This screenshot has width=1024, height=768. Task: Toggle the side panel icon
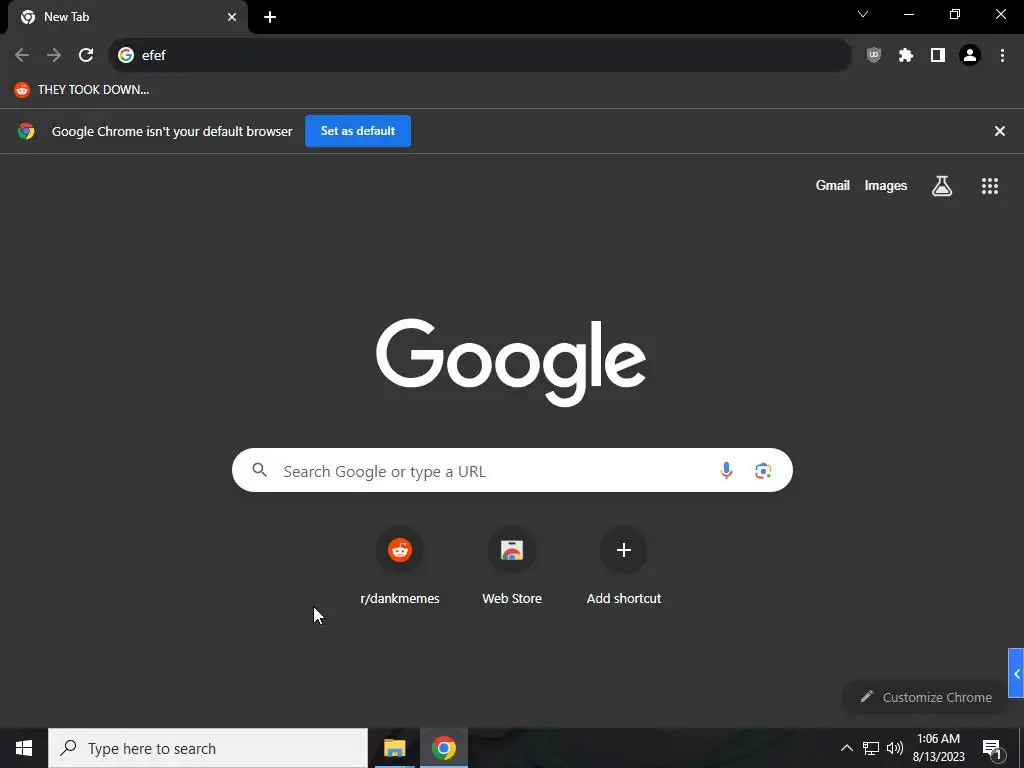(x=938, y=56)
